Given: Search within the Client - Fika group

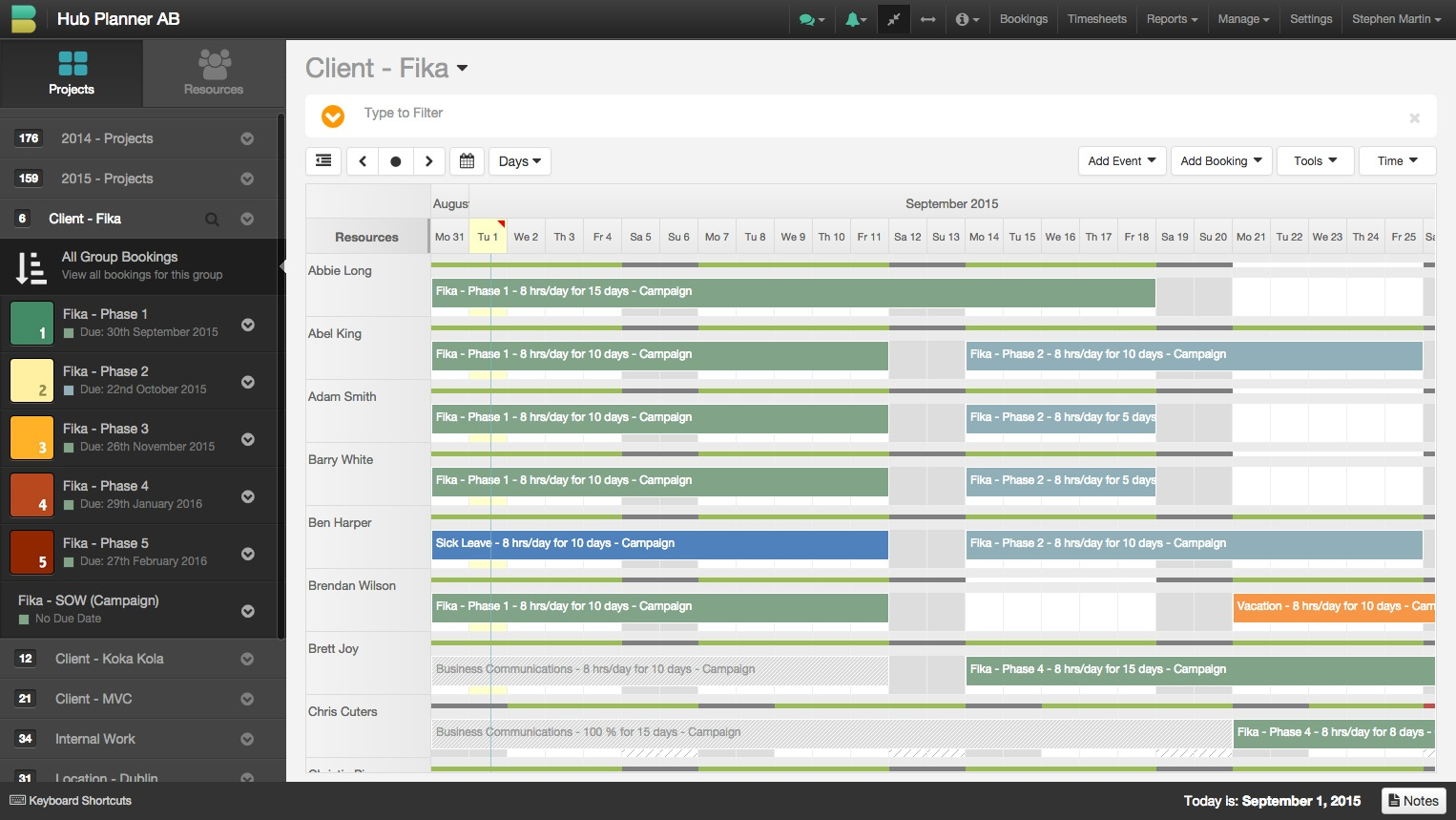Looking at the screenshot, I should [212, 220].
